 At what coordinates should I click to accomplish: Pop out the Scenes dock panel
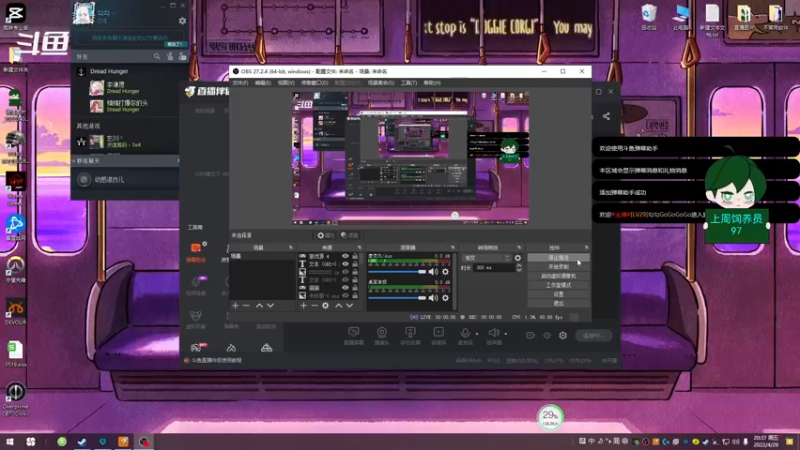click(x=291, y=247)
